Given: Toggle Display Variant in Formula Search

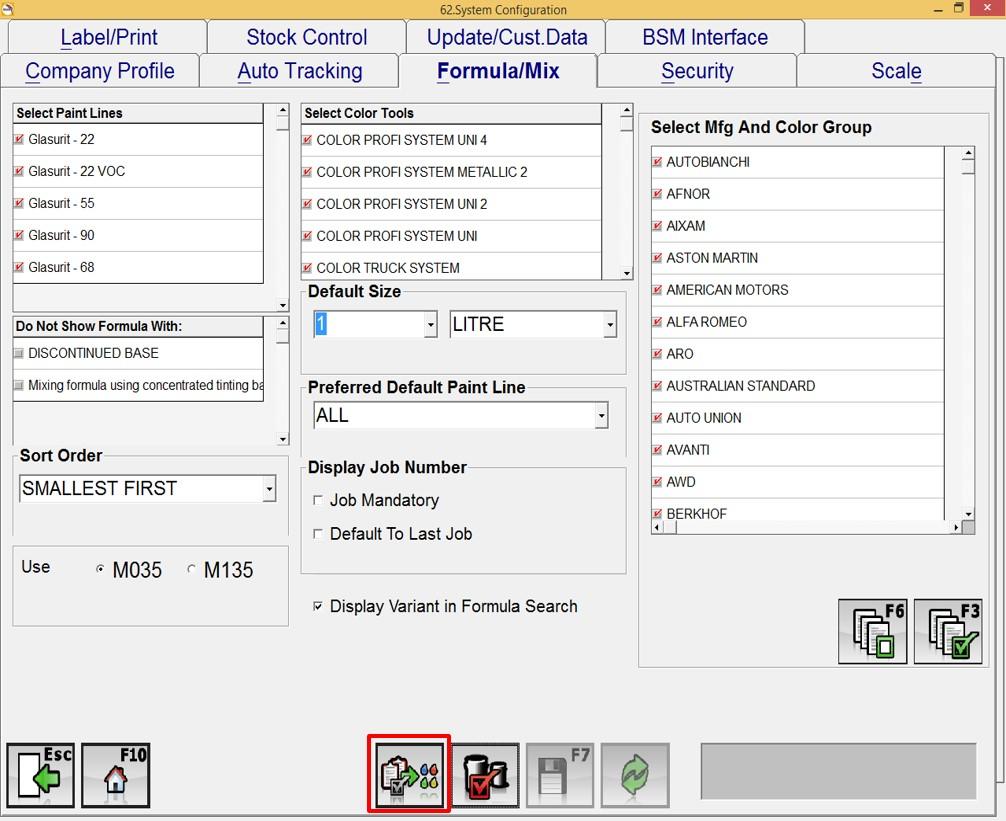Looking at the screenshot, I should (x=319, y=607).
